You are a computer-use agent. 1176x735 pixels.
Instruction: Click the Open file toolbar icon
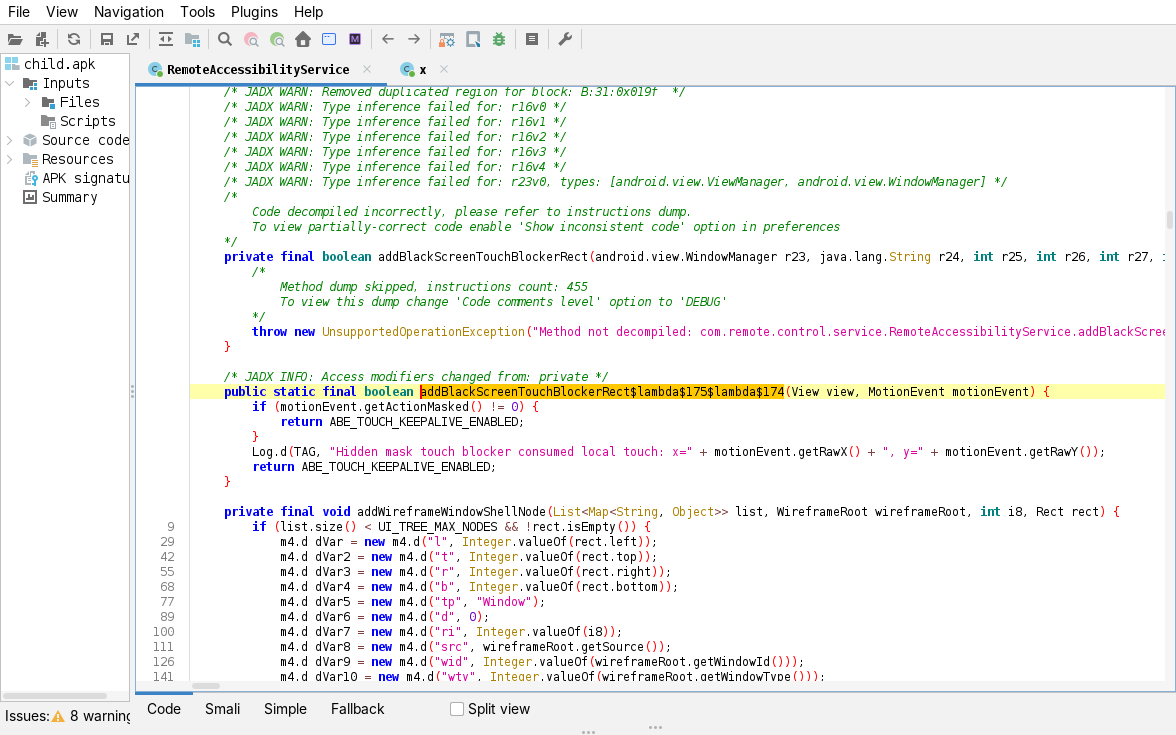(x=15, y=40)
